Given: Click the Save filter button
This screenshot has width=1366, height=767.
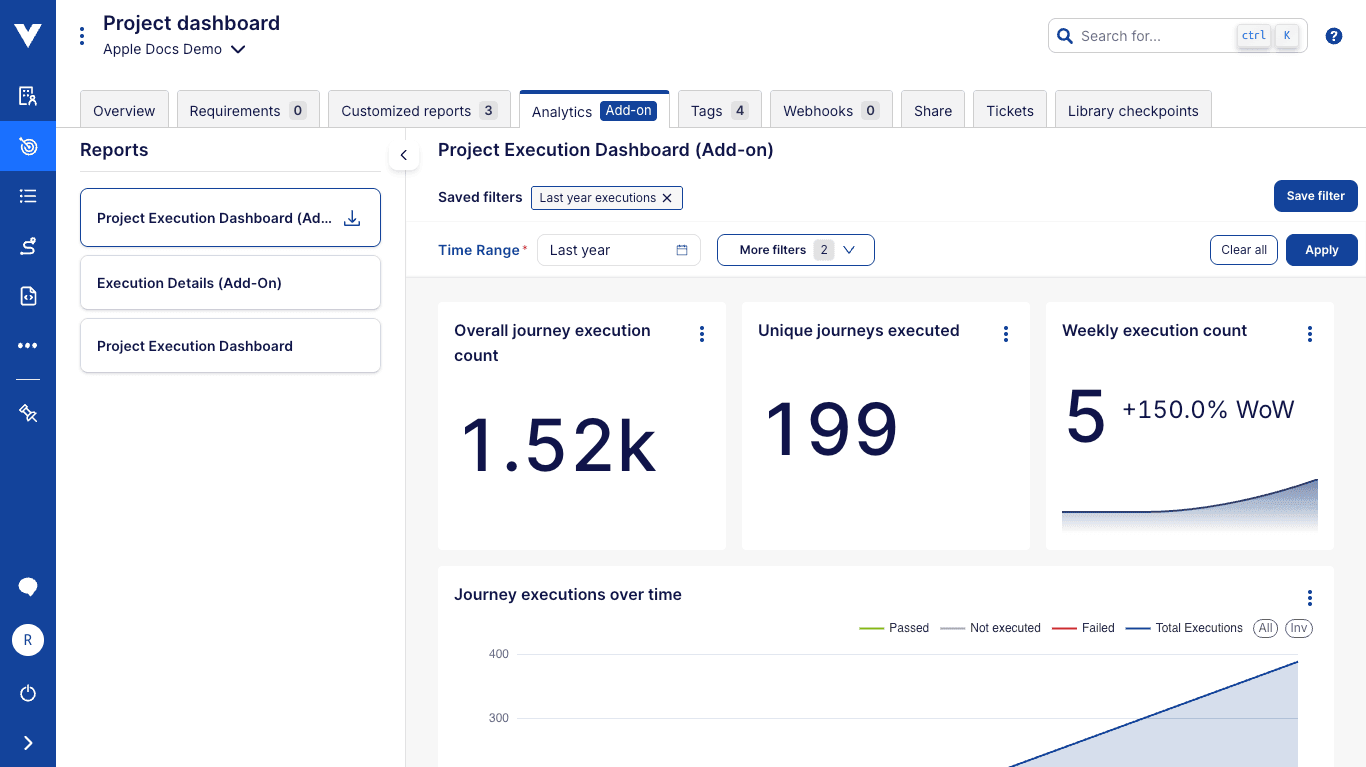Looking at the screenshot, I should 1315,196.
